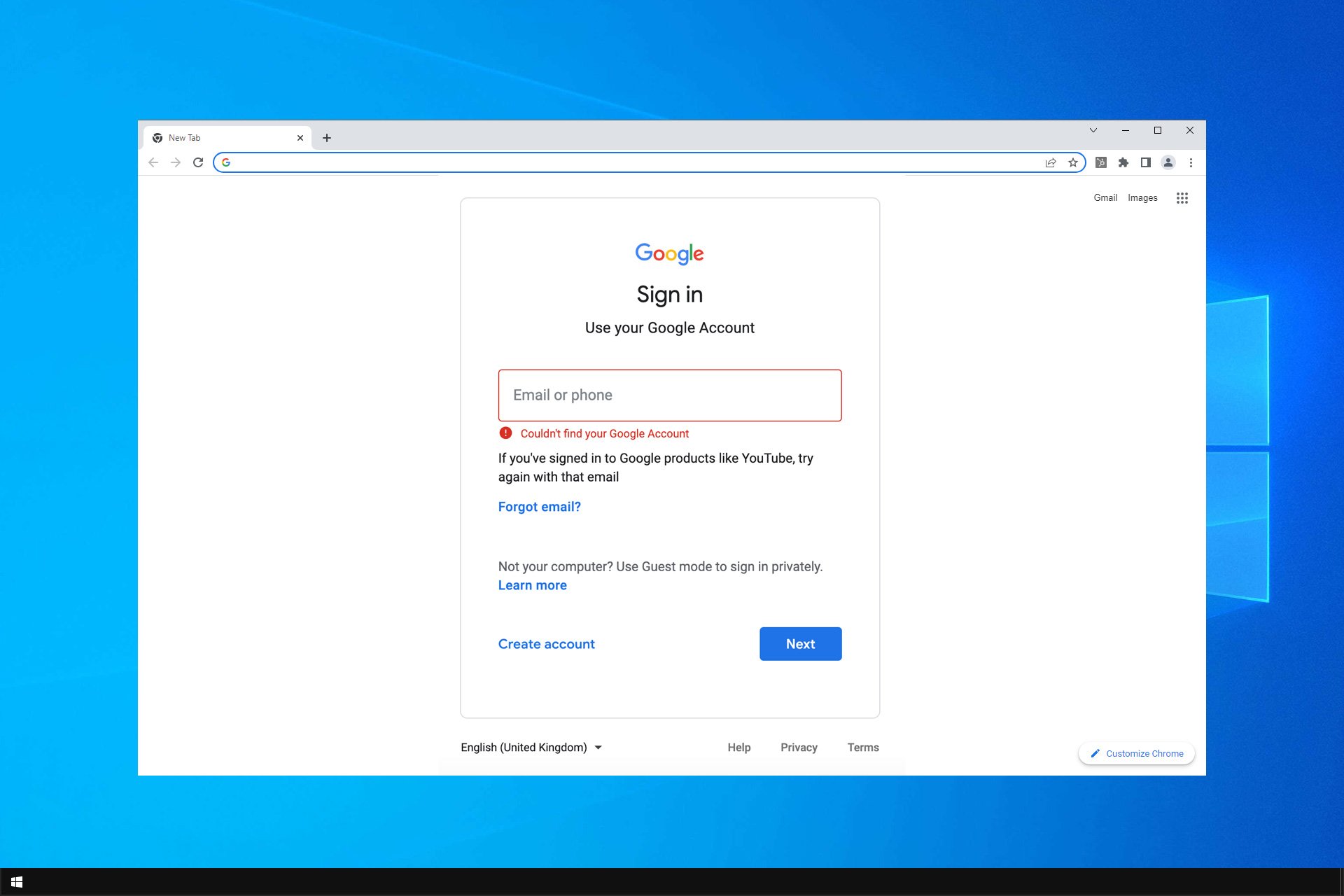Click the Email or phone input field
The image size is (1344, 896).
(x=670, y=395)
